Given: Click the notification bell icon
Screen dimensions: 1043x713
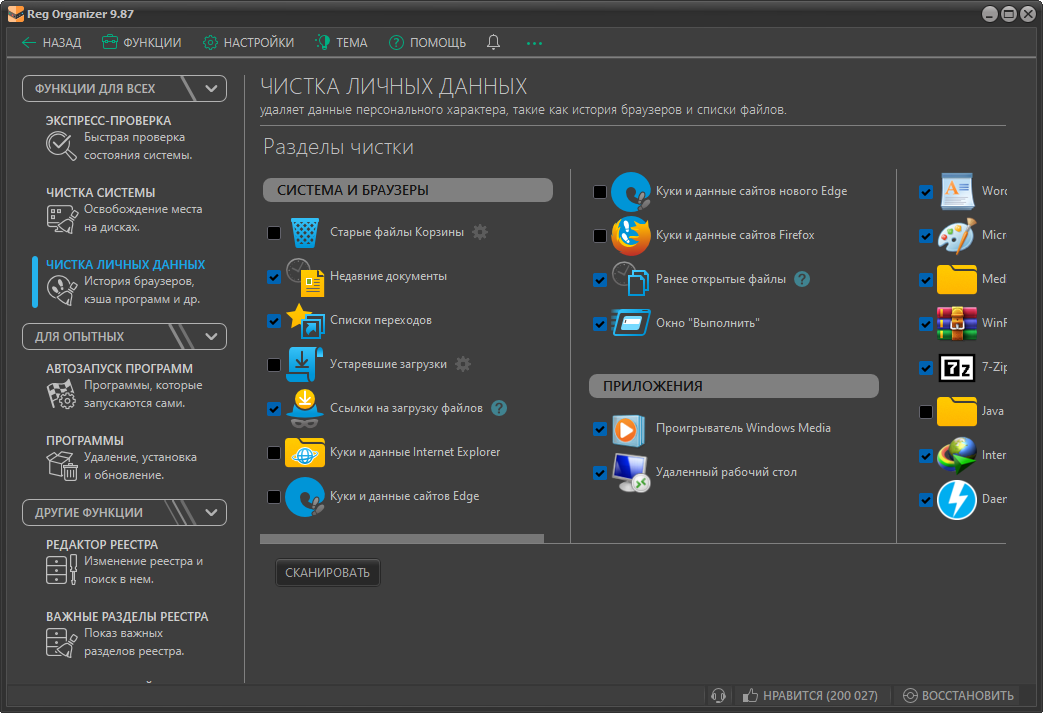Looking at the screenshot, I should click(x=493, y=43).
